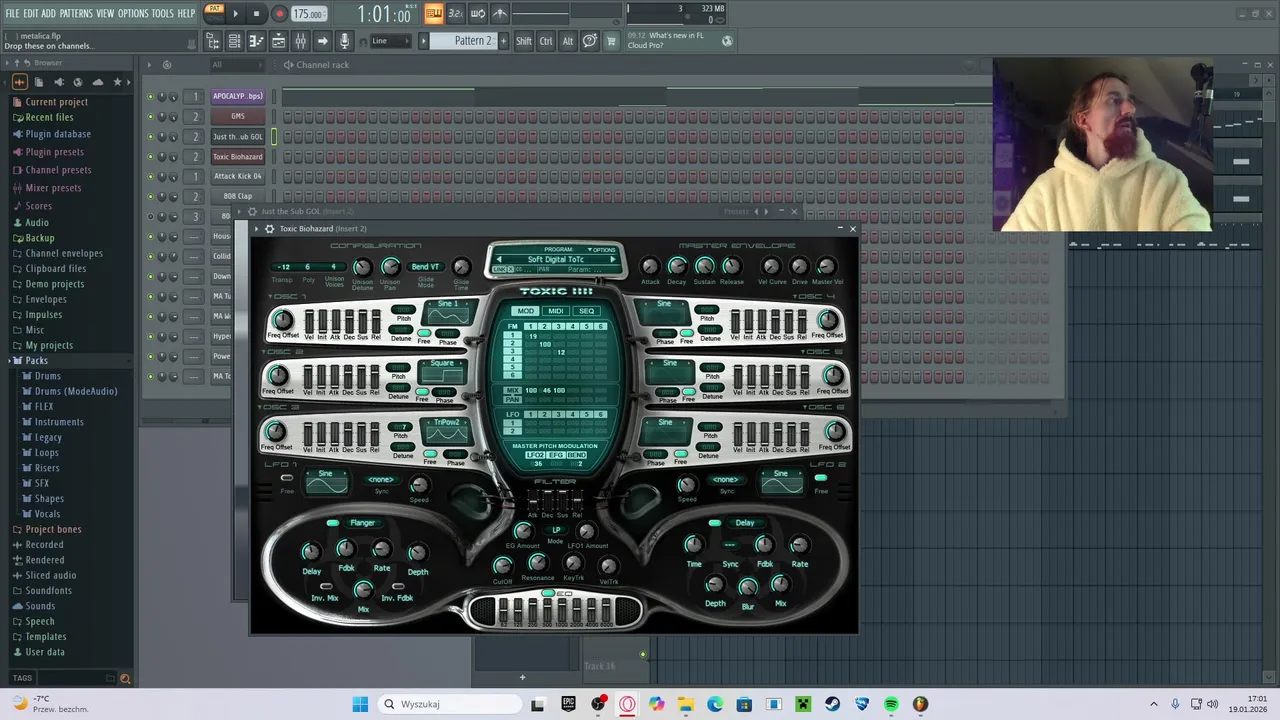Switch to the SEQ tab in Toxic
The height and width of the screenshot is (720, 1280).
click(587, 311)
